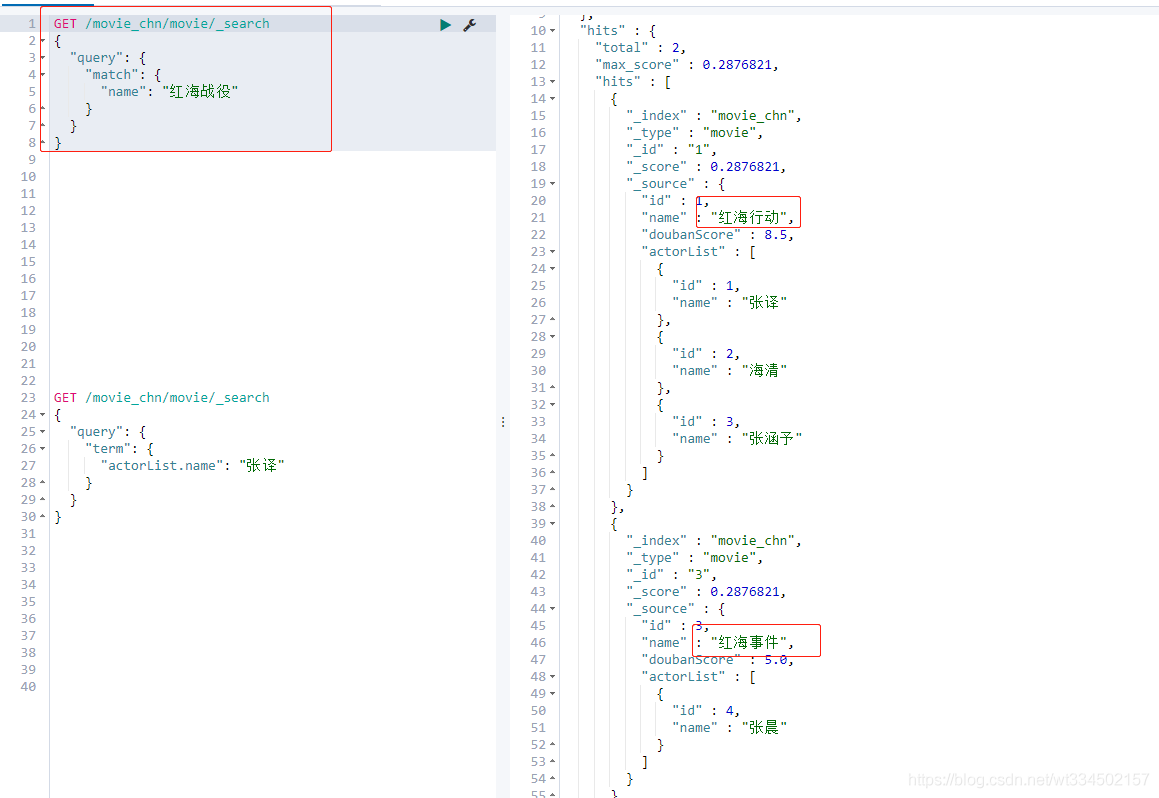The height and width of the screenshot is (798, 1159).
Task: Click the result name "红海行动"
Action: pos(749,217)
